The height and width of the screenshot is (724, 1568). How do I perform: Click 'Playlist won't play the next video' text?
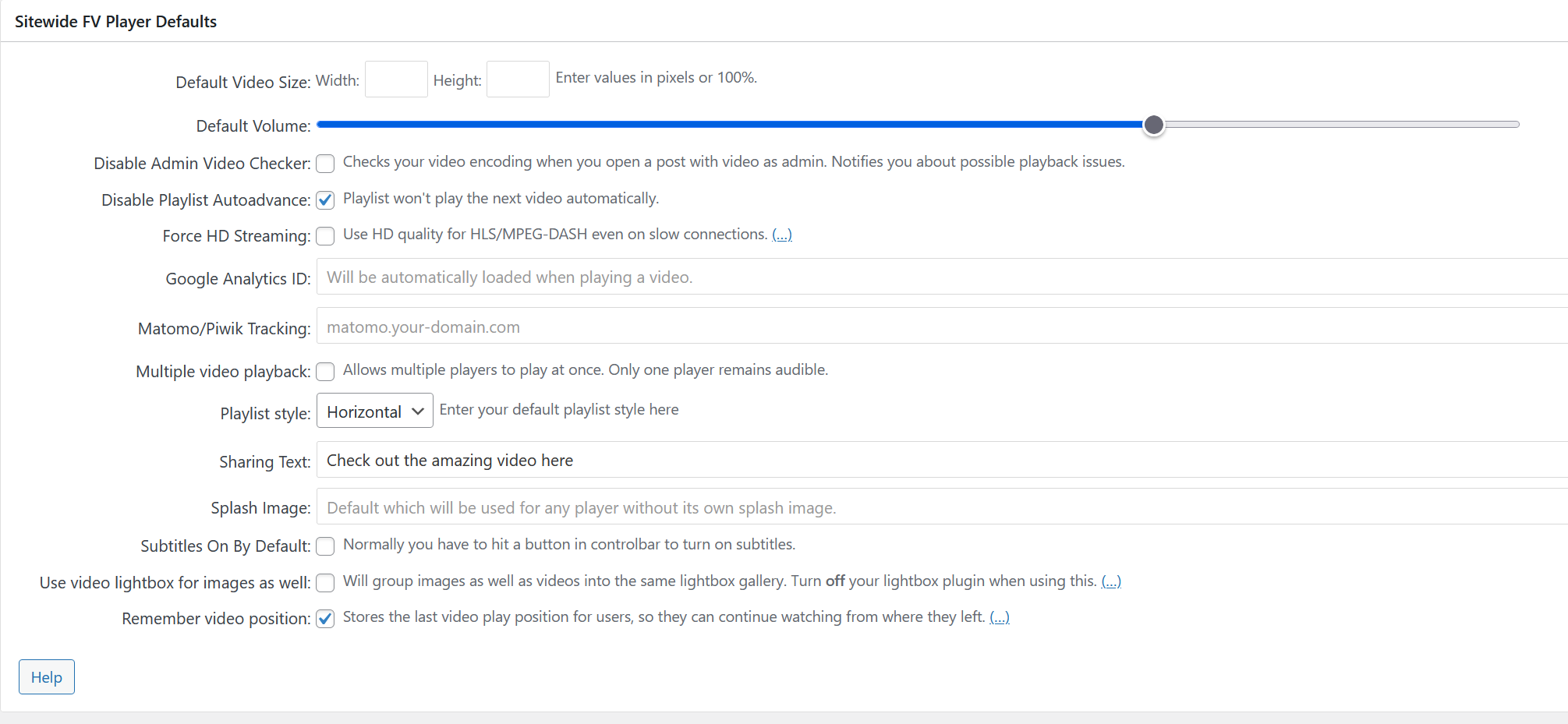tap(501, 199)
